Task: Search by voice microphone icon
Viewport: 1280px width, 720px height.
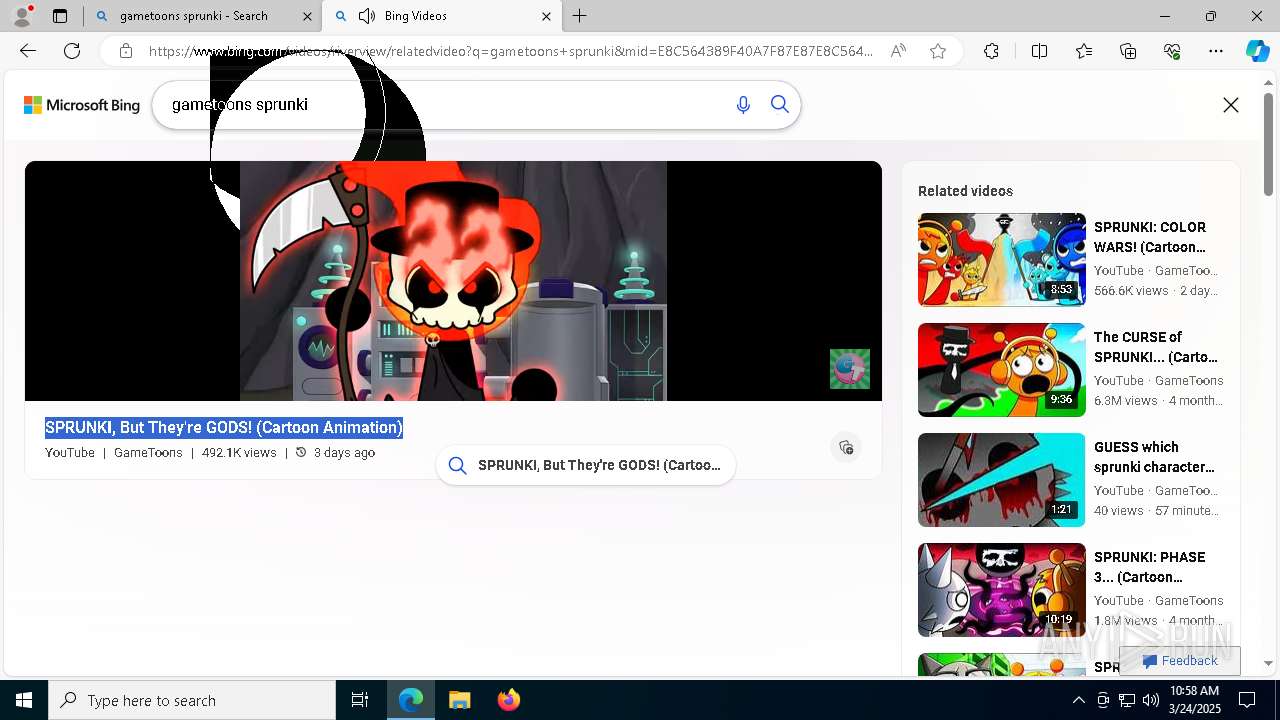Action: point(743,105)
